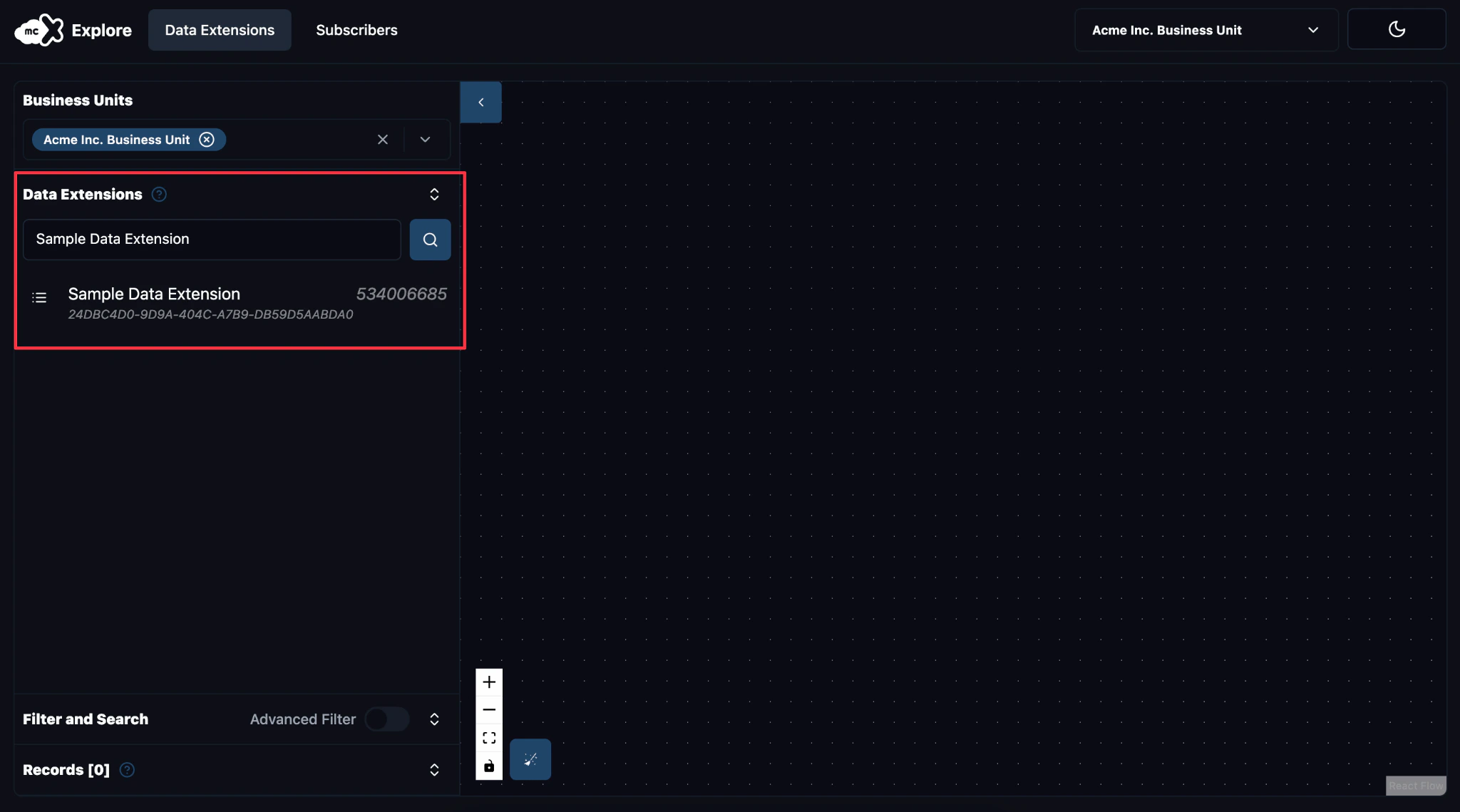Screen dimensions: 1460x812
Task: Zoom out on the canvas
Action: [489, 710]
